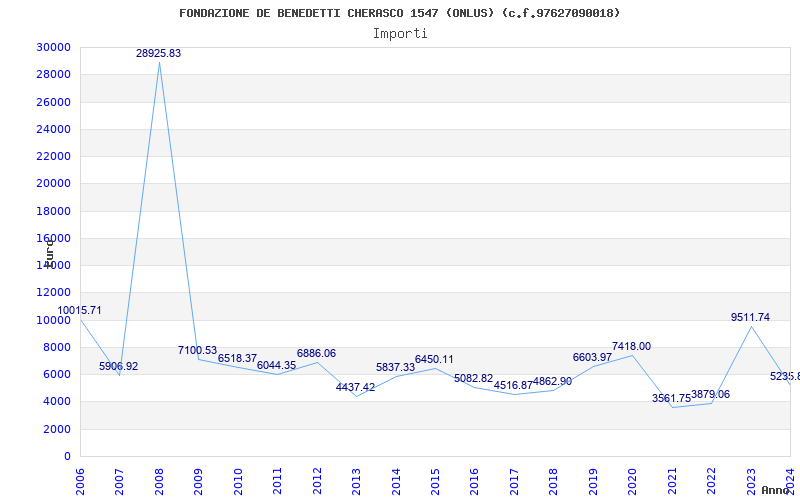Select the 2023 x-axis year label
Screen dimensions: 800x500
[750, 479]
